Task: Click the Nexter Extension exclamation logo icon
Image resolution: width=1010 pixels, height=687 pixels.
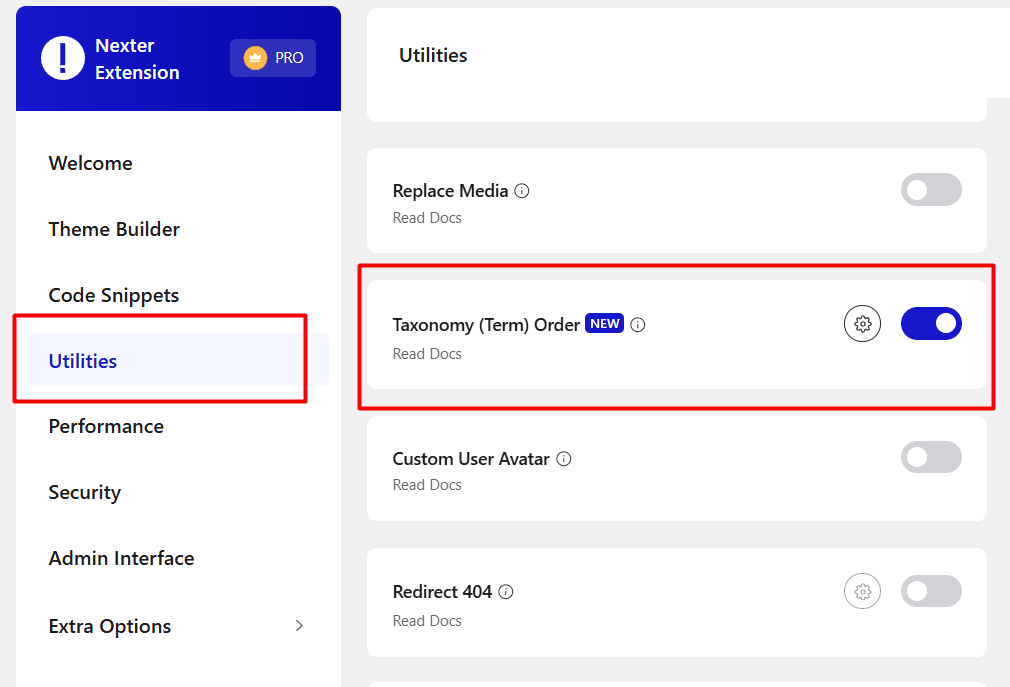Action: point(63,59)
